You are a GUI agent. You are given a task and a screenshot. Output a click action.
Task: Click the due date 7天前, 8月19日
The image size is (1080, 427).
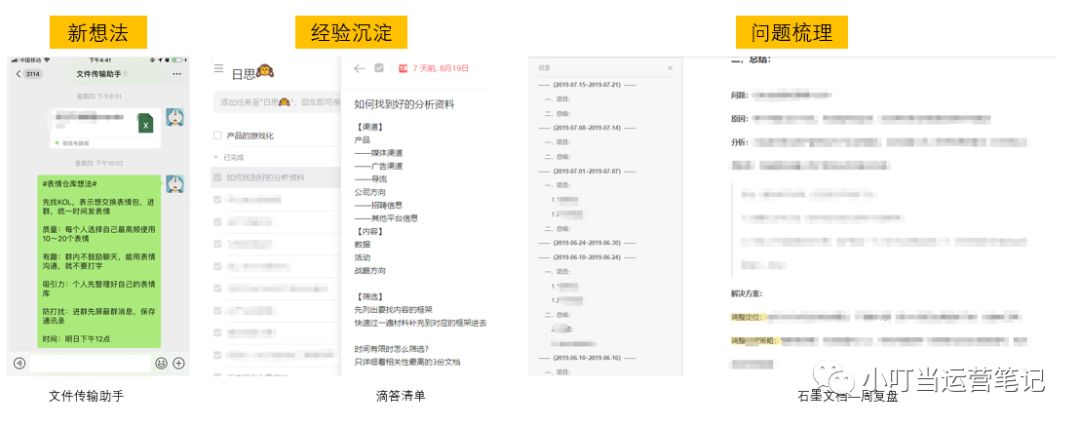click(x=440, y=68)
